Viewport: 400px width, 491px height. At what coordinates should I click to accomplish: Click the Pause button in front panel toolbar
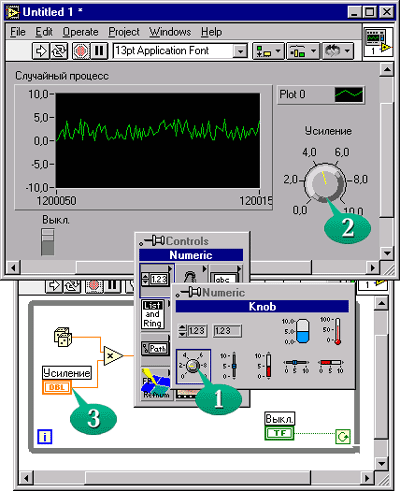point(99,51)
